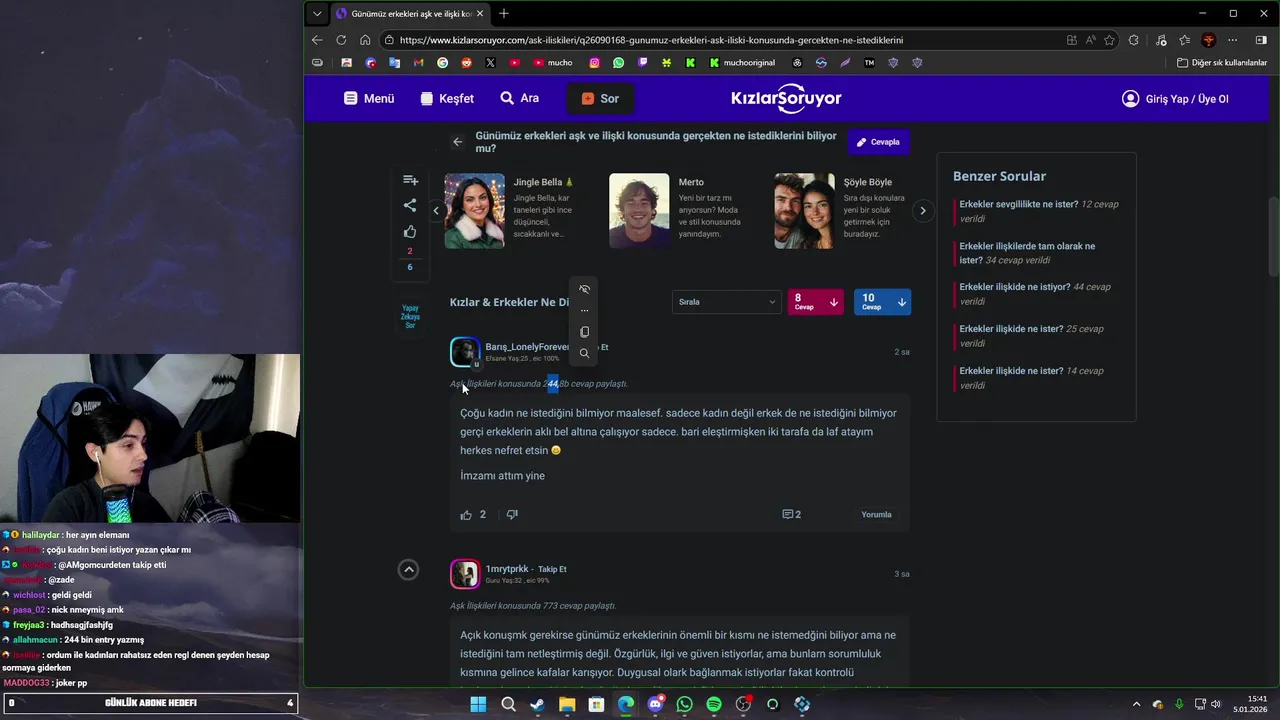Open 'Erkekler ilişkide ne ister?' 25 cevap
Screen dimensions: 1280x720
click(x=1011, y=329)
